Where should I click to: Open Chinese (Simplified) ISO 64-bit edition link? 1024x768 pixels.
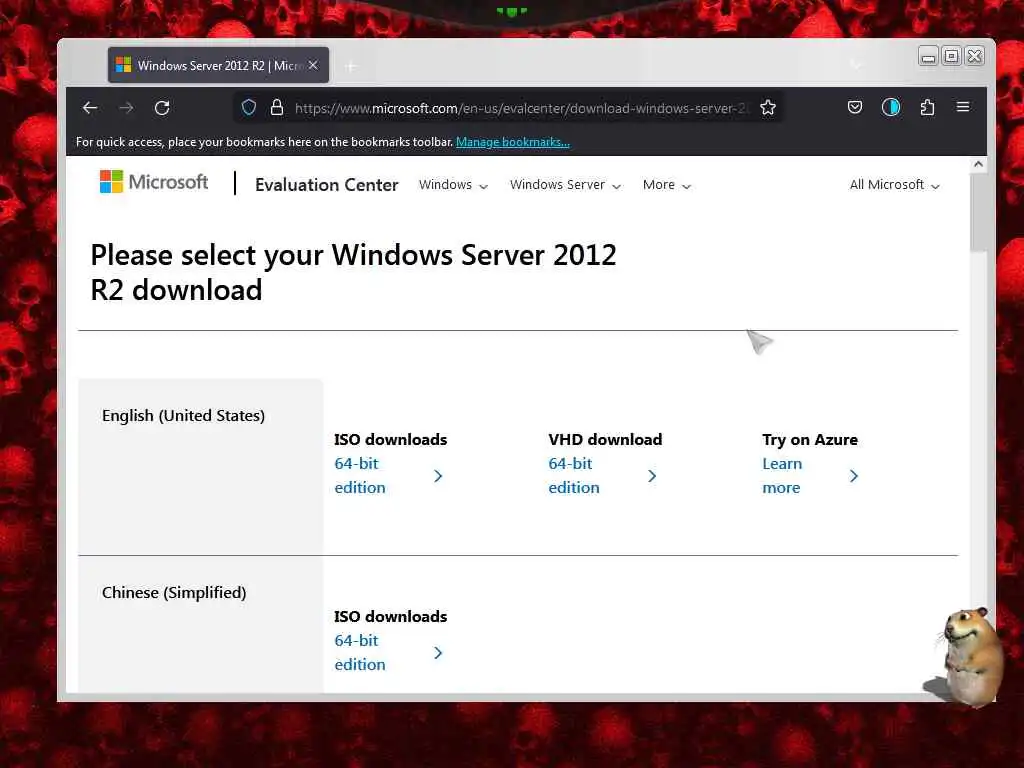[360, 652]
